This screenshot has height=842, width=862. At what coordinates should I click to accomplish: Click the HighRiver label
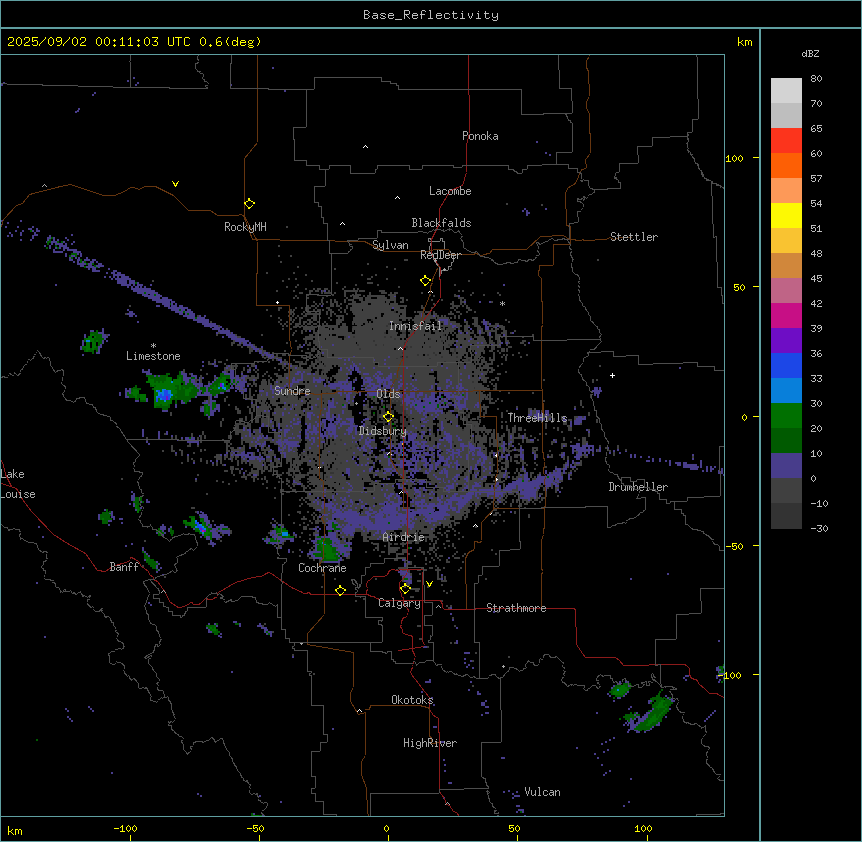430,743
